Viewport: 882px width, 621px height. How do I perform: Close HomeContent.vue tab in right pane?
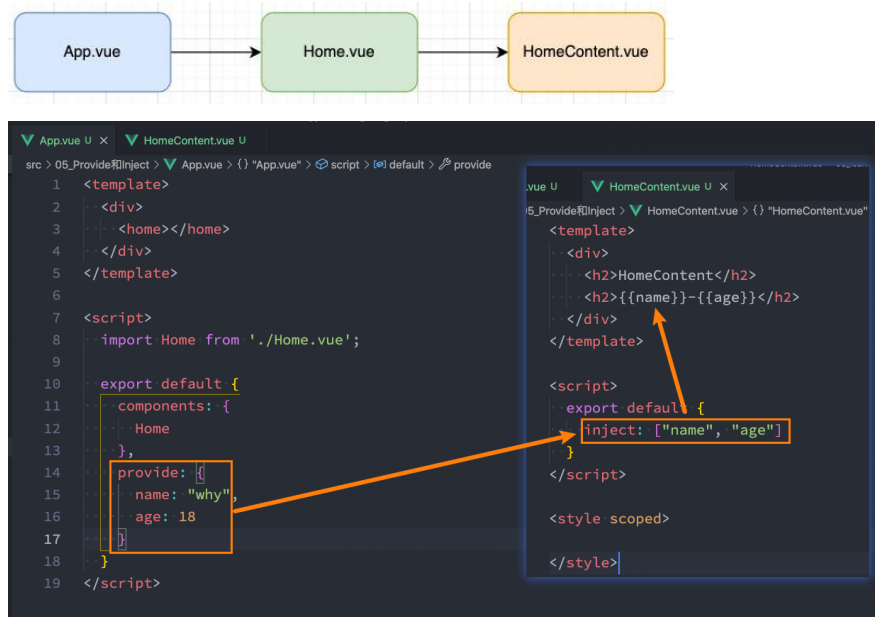point(724,187)
